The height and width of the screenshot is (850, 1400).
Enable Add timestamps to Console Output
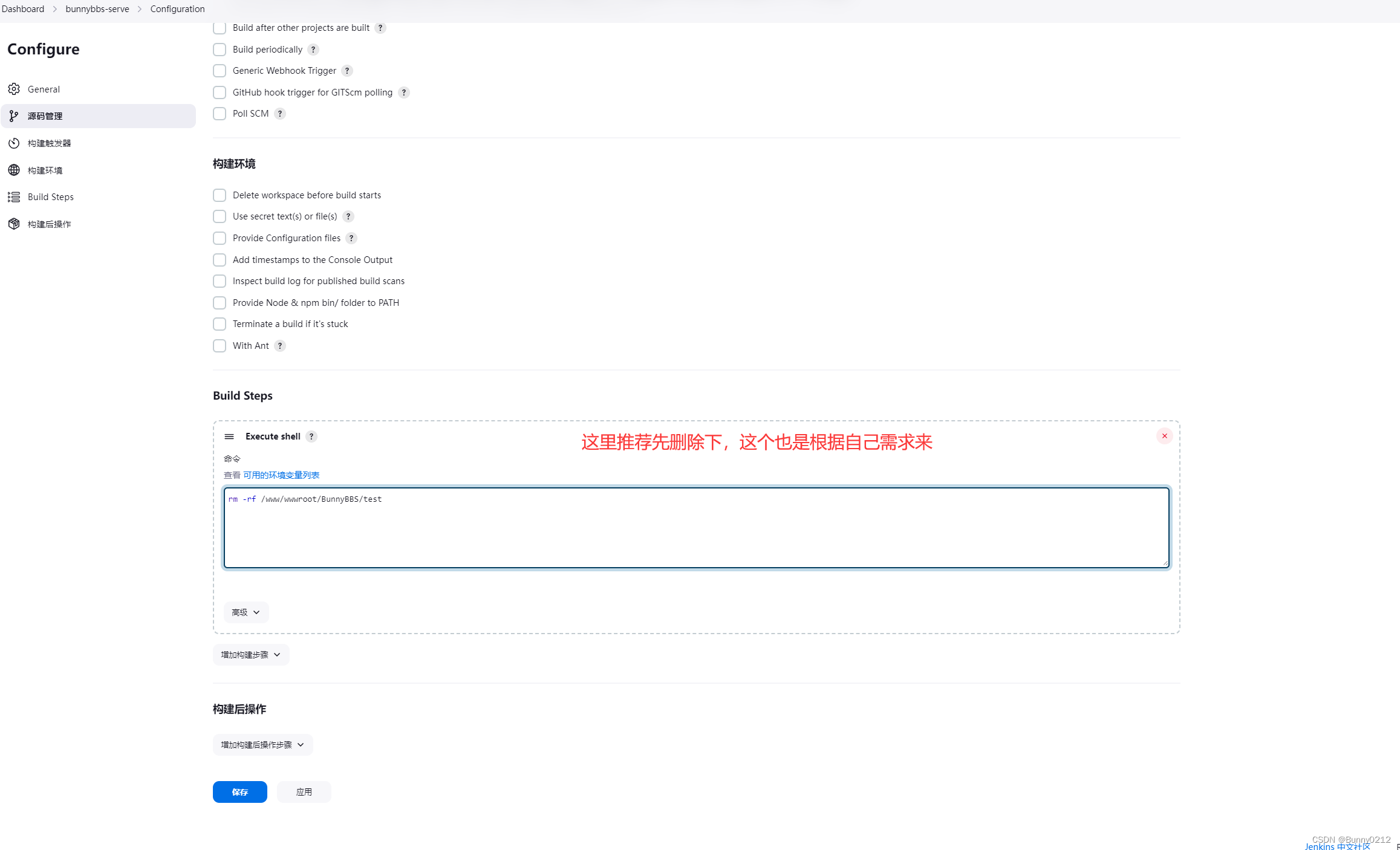[220, 260]
